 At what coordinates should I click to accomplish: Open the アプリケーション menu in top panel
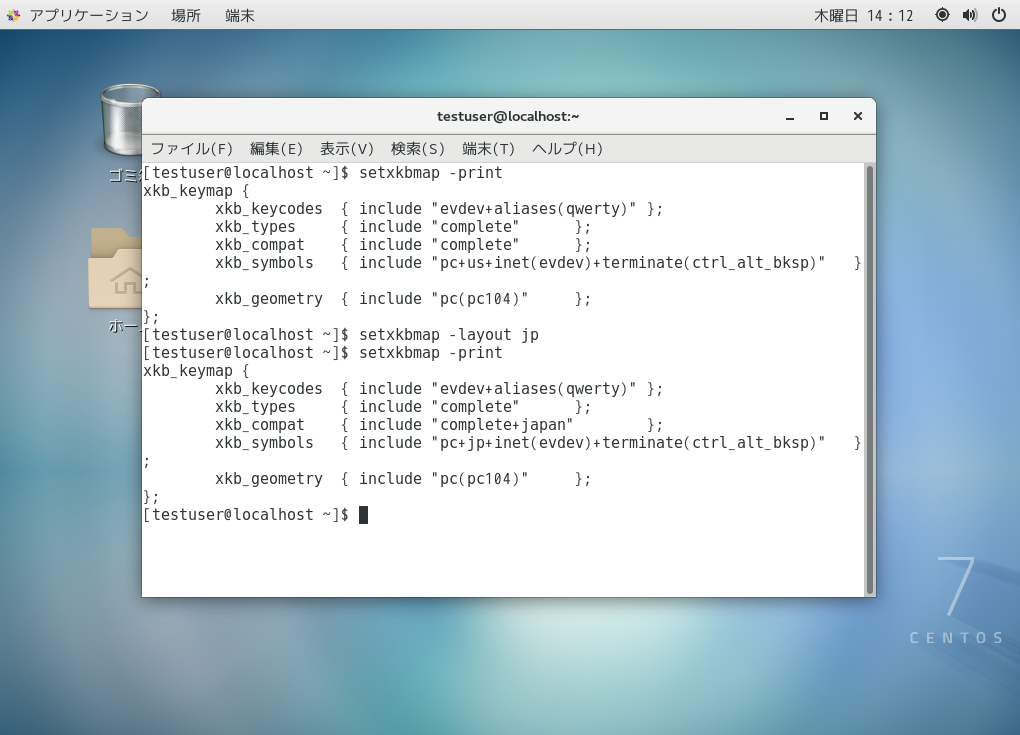click(x=88, y=15)
